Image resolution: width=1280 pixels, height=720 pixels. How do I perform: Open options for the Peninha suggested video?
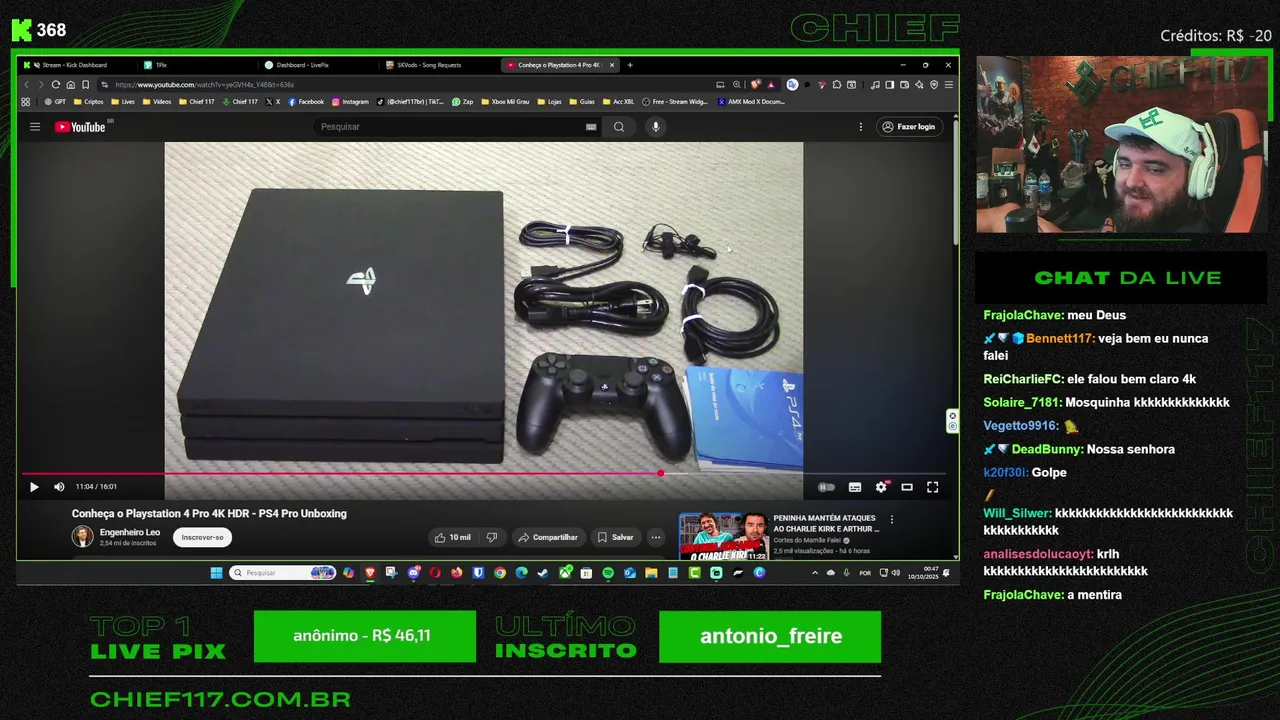[x=892, y=520]
